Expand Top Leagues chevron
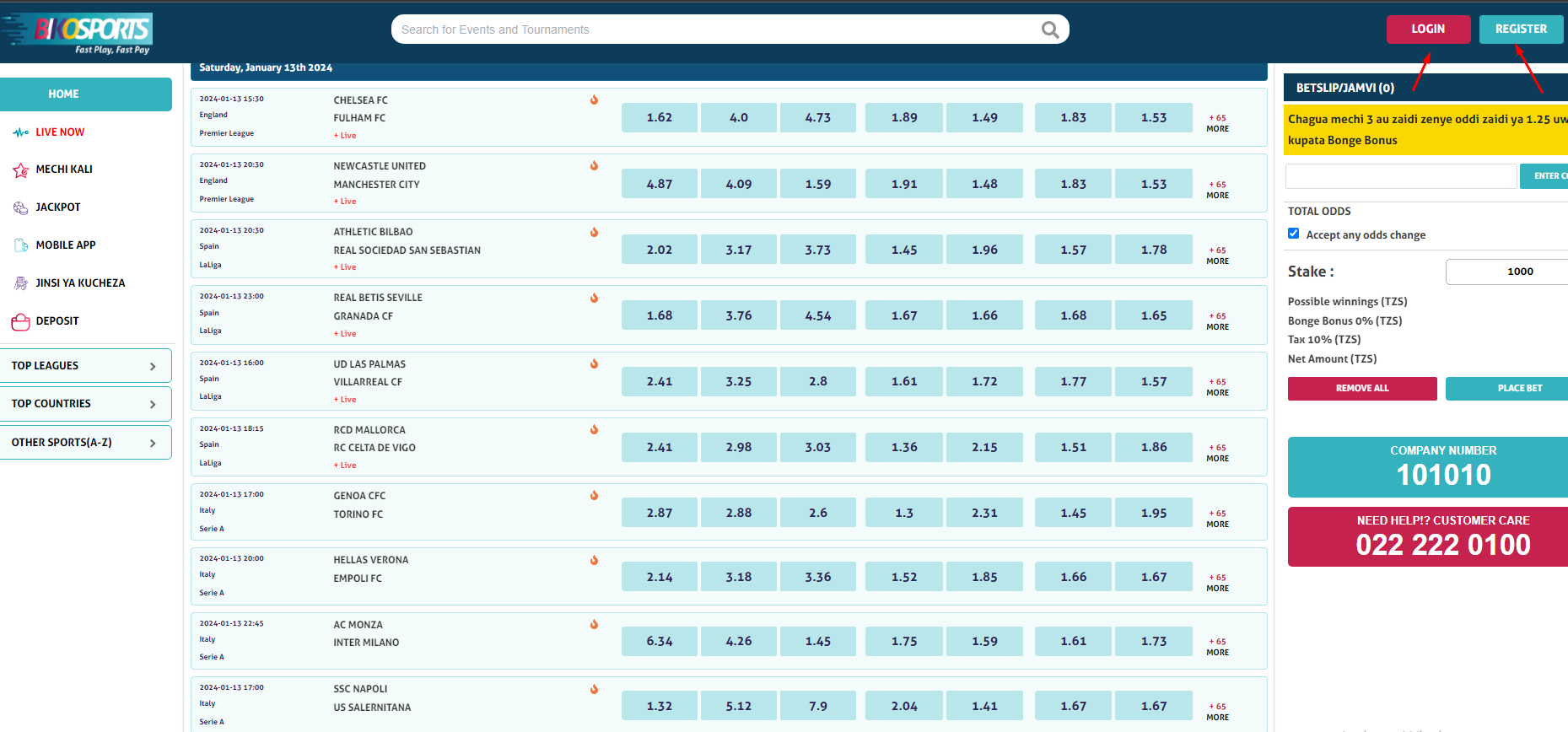This screenshot has width=1568, height=732. [x=153, y=366]
